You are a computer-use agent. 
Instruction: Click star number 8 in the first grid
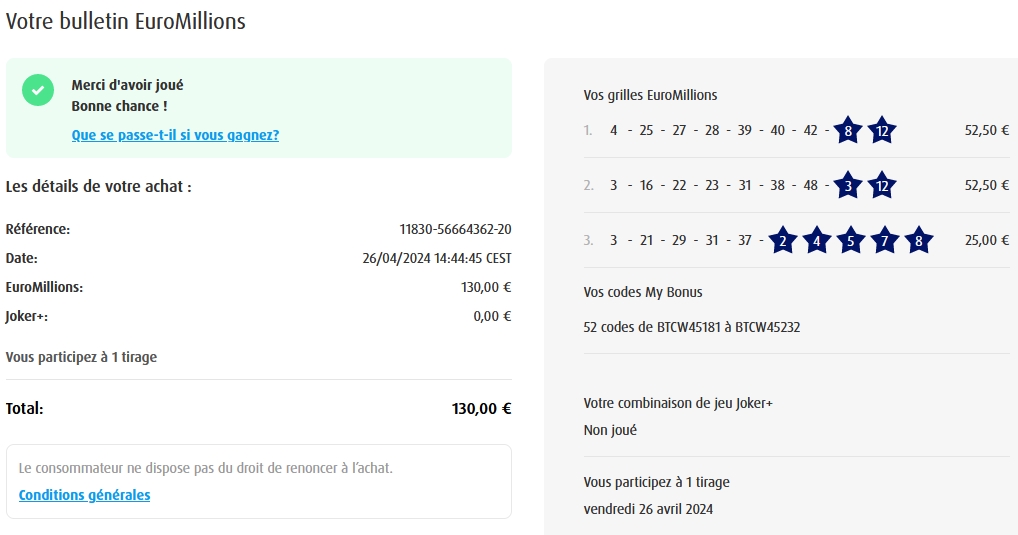pos(848,130)
